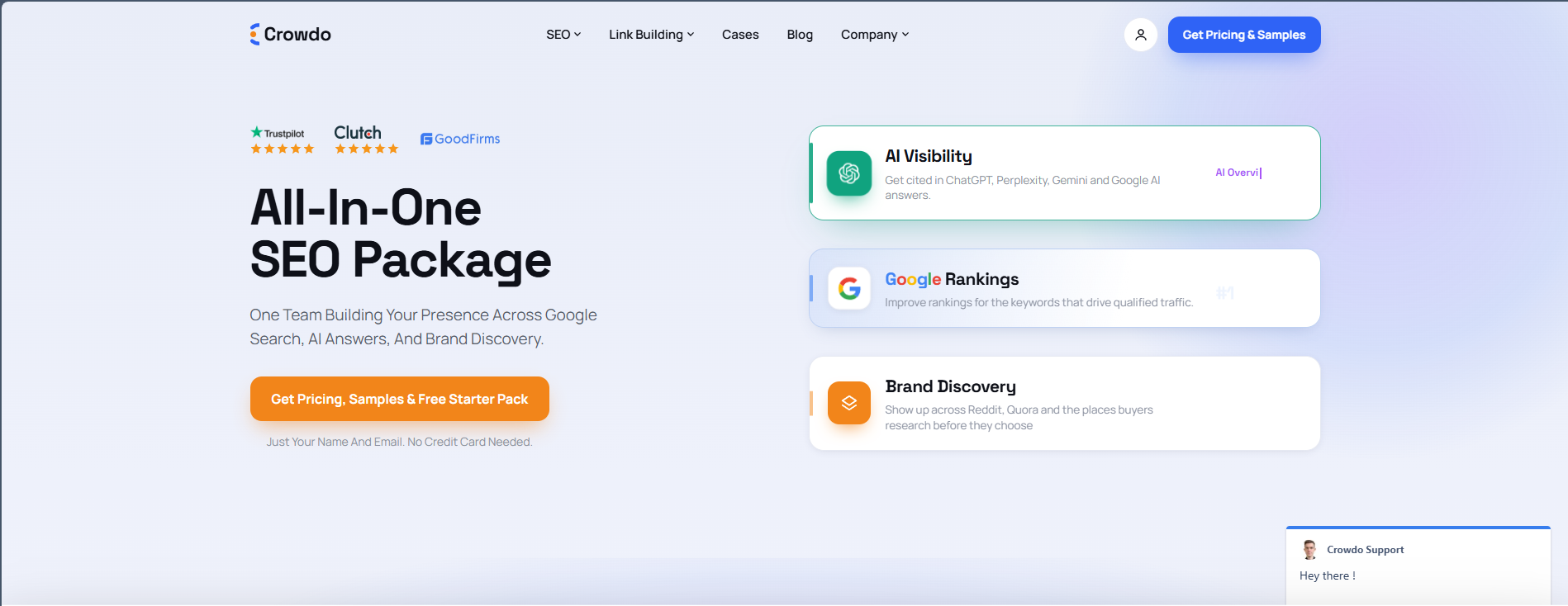Select the AI Visibility card
Screen dimensions: 1568x606
click(1064, 173)
